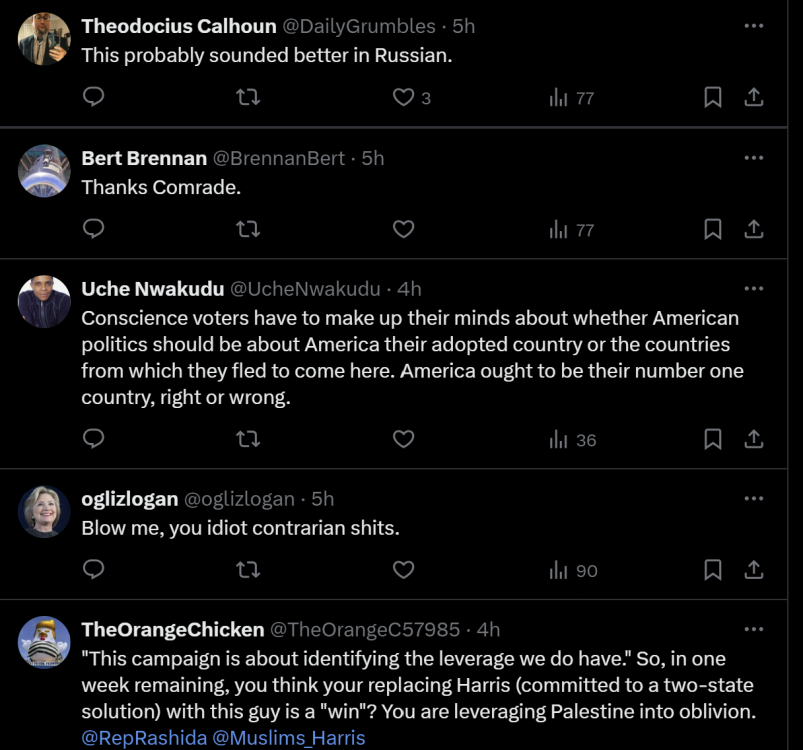
Task: Reply to oglizlogan's tweet
Action: tap(93, 570)
